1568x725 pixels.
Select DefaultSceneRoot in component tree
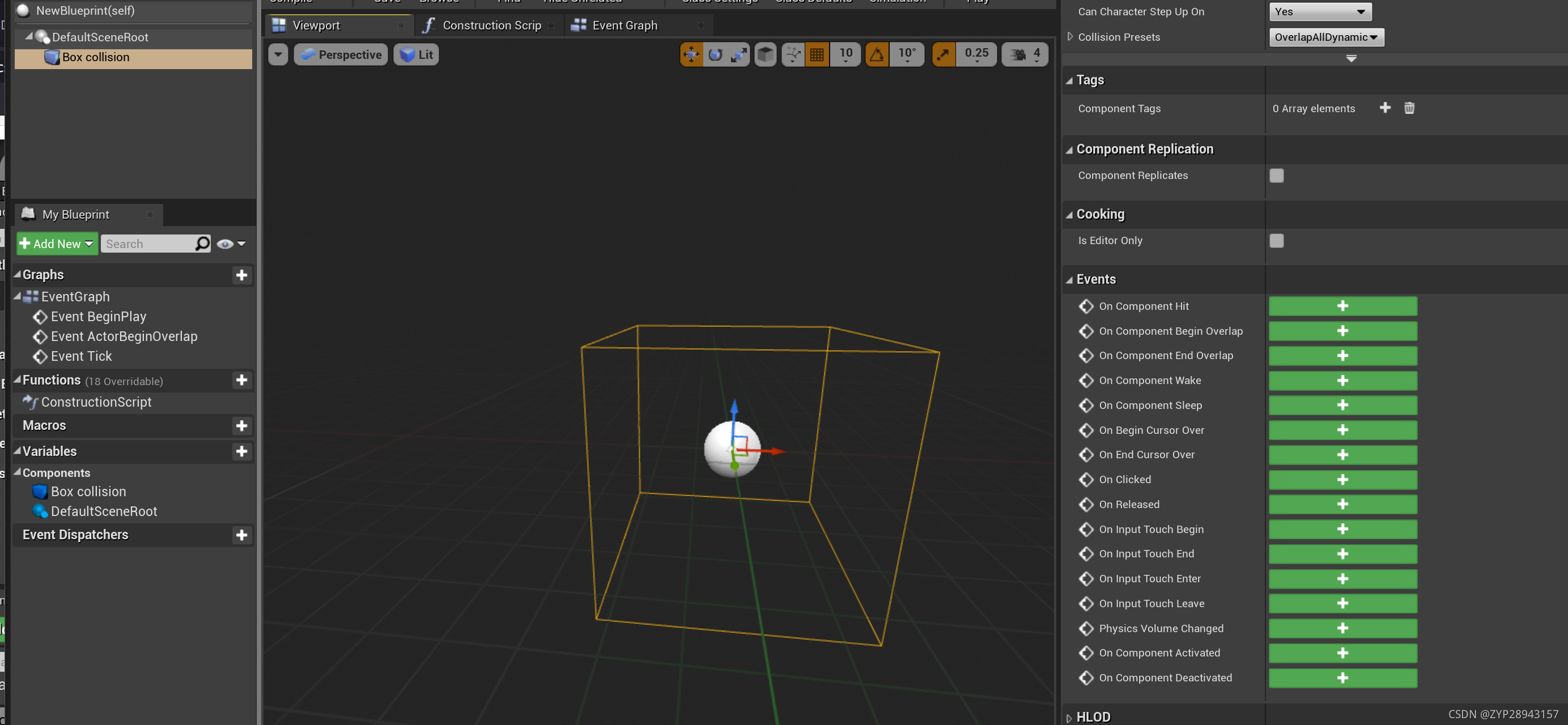tap(100, 37)
